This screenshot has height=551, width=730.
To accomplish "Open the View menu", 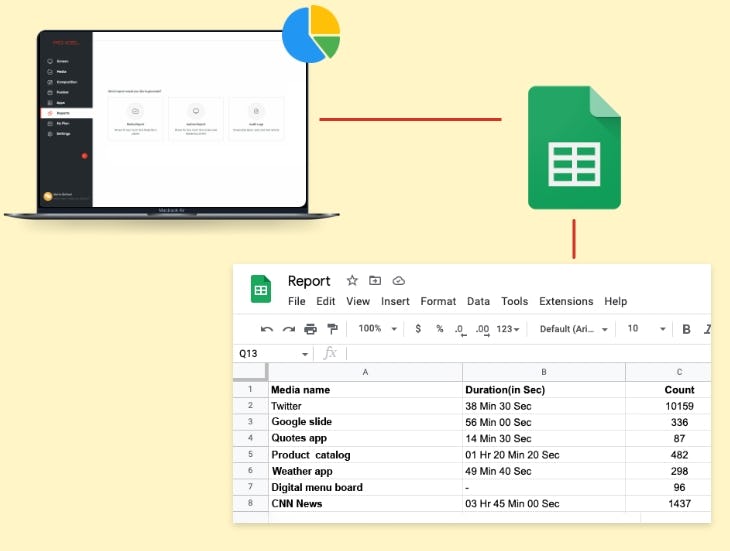I will (x=358, y=301).
